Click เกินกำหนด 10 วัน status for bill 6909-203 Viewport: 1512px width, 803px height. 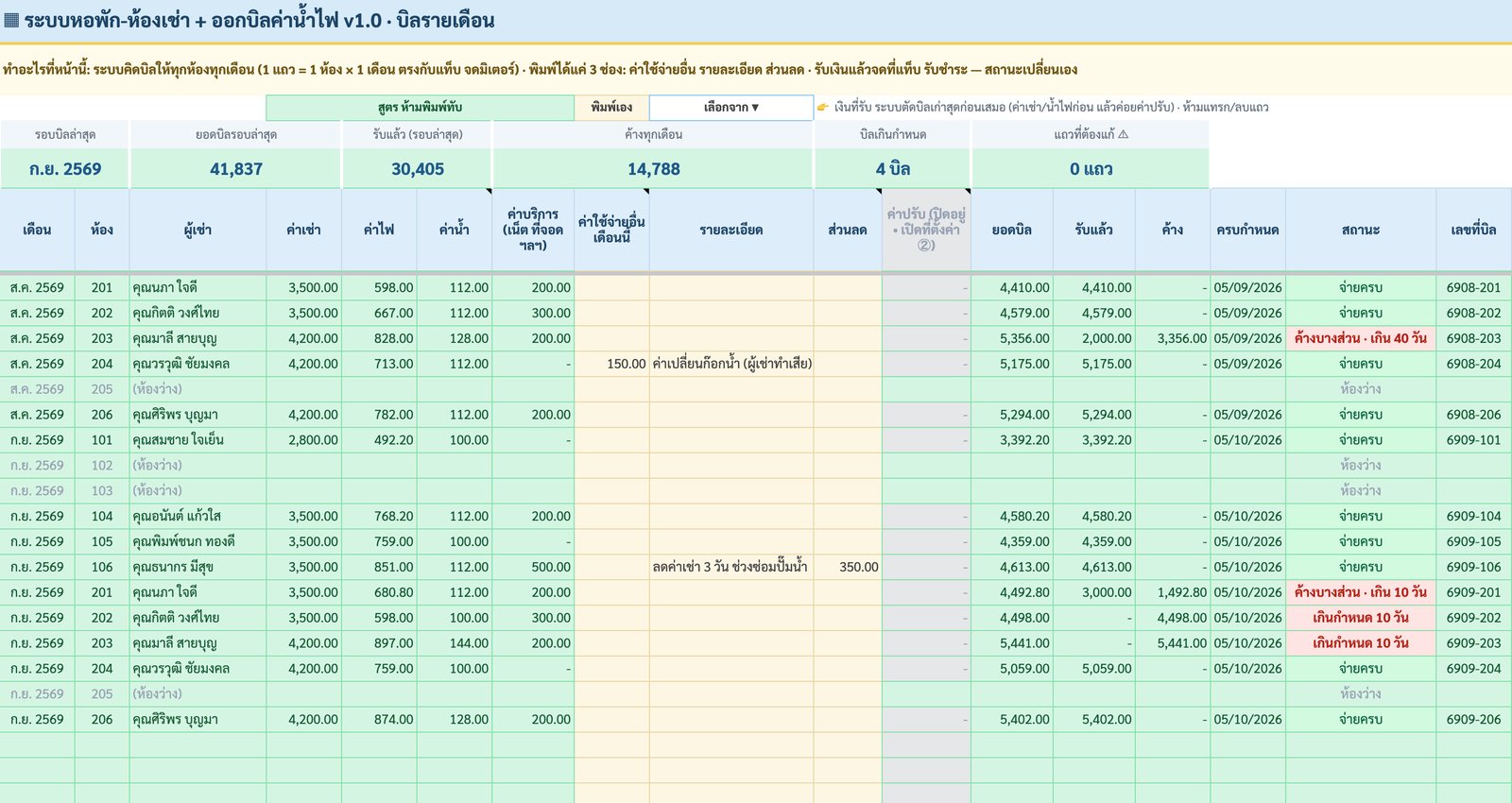1361,643
